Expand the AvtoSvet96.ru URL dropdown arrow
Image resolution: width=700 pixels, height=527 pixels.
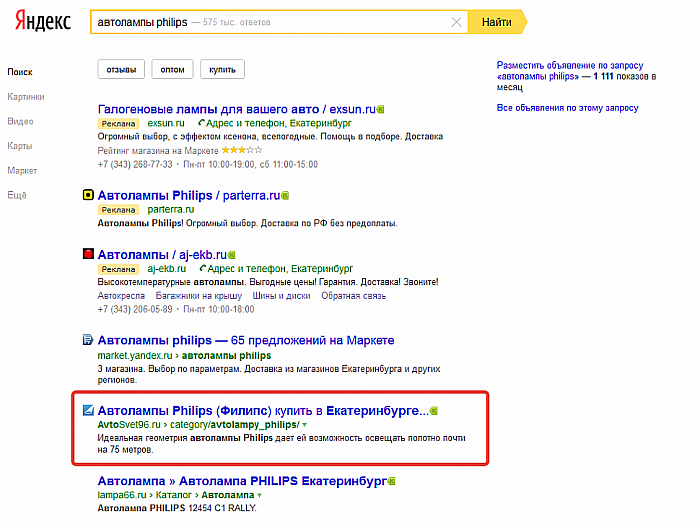304,425
